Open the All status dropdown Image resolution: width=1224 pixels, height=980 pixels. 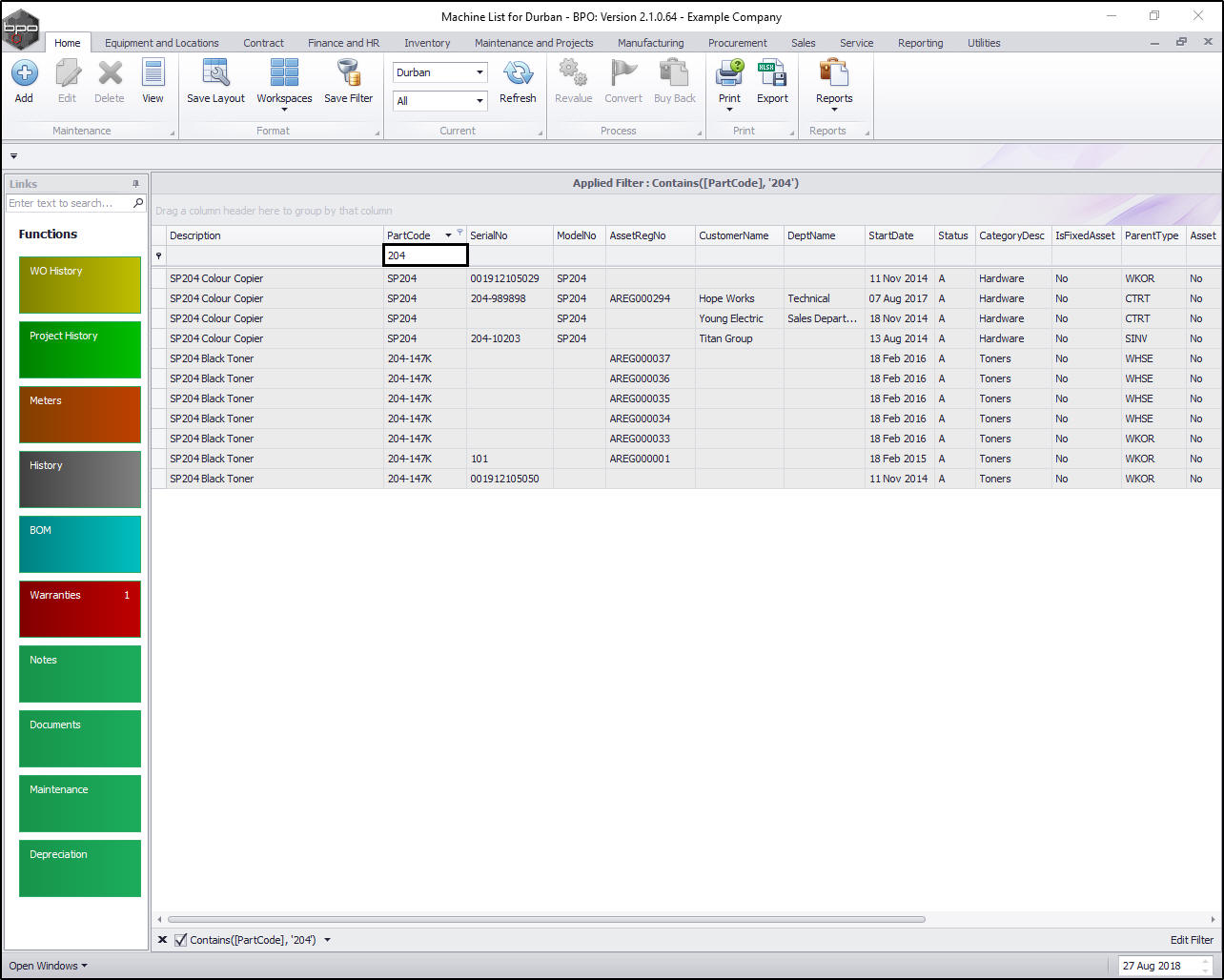tap(479, 101)
